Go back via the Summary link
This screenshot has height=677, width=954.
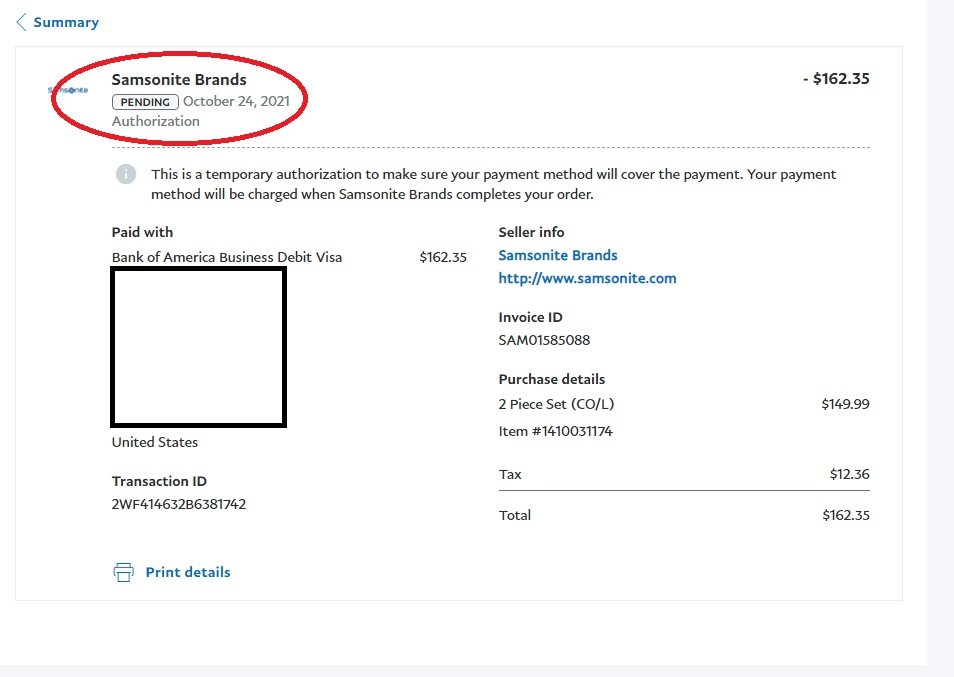pos(66,22)
